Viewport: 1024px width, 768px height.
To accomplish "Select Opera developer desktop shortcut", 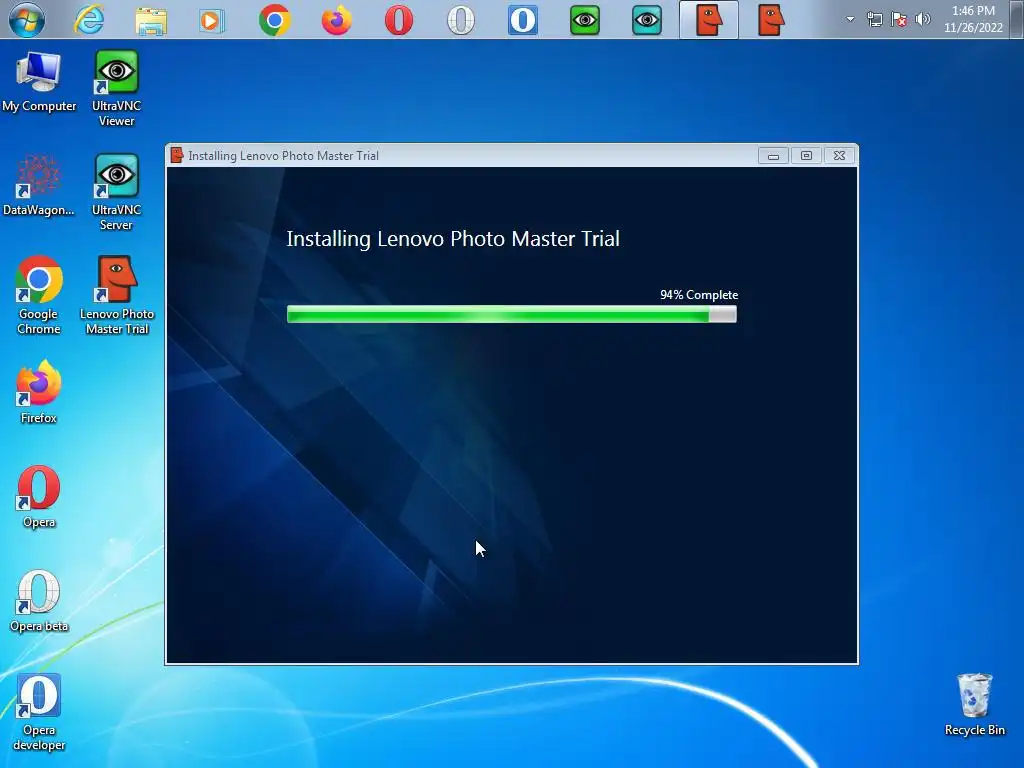I will coord(39,712).
